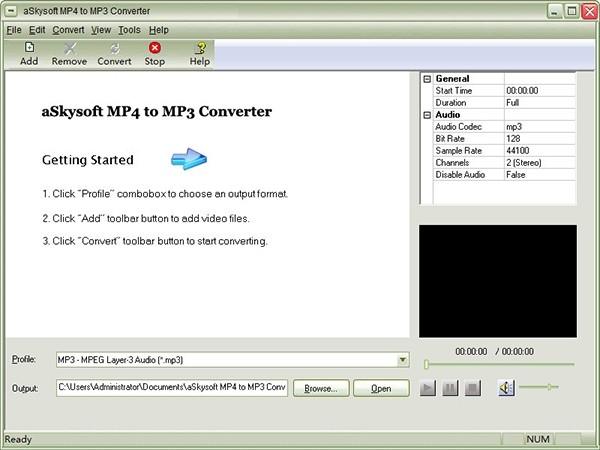600x450 pixels.
Task: Click the Start Time property label
Action: (x=453, y=91)
